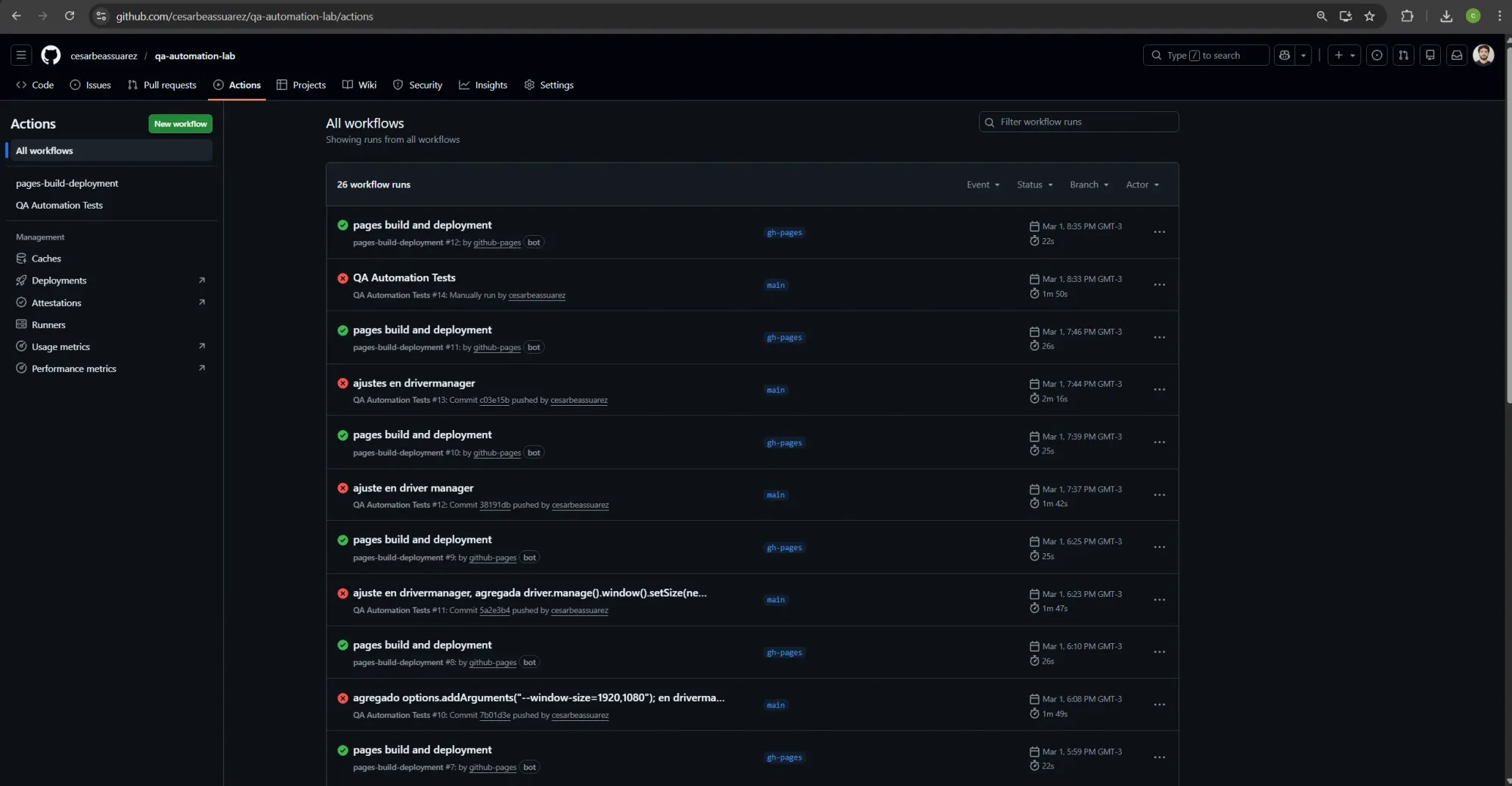Bookmark the page with the star icon

(x=1369, y=16)
